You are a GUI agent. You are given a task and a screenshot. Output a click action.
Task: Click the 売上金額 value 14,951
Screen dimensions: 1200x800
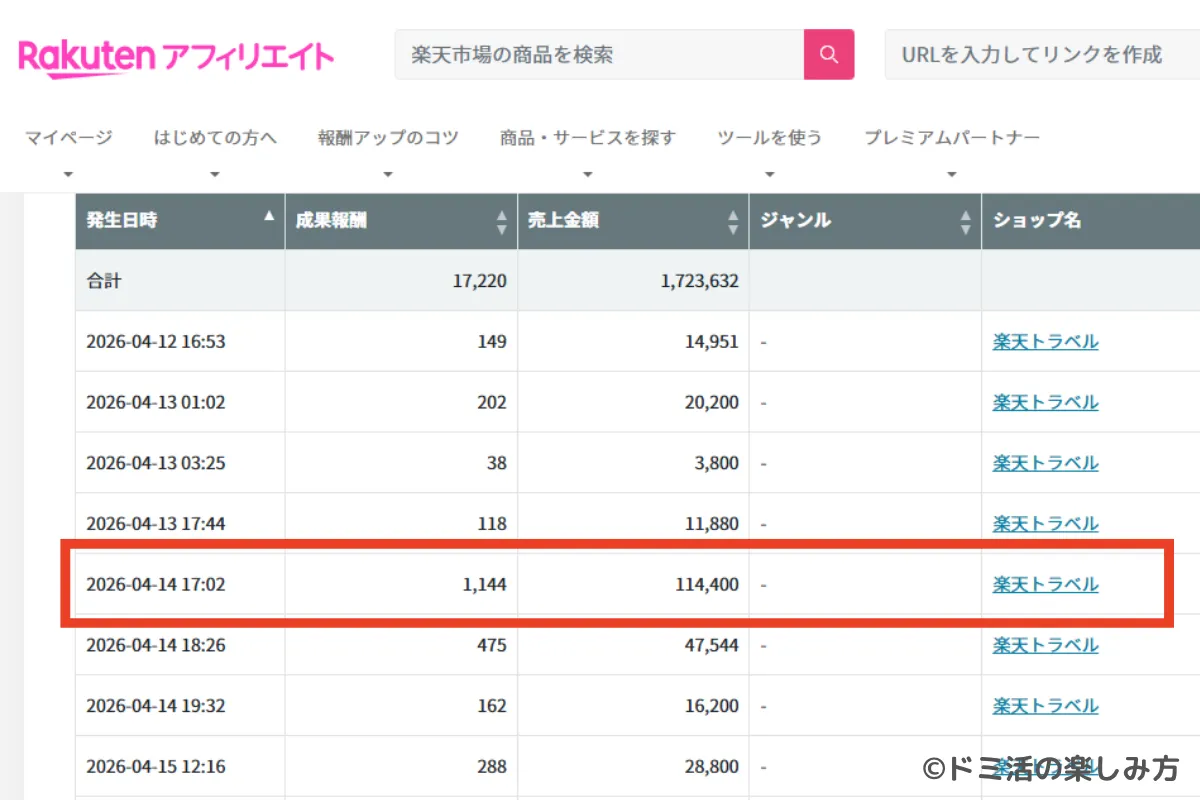(x=712, y=342)
